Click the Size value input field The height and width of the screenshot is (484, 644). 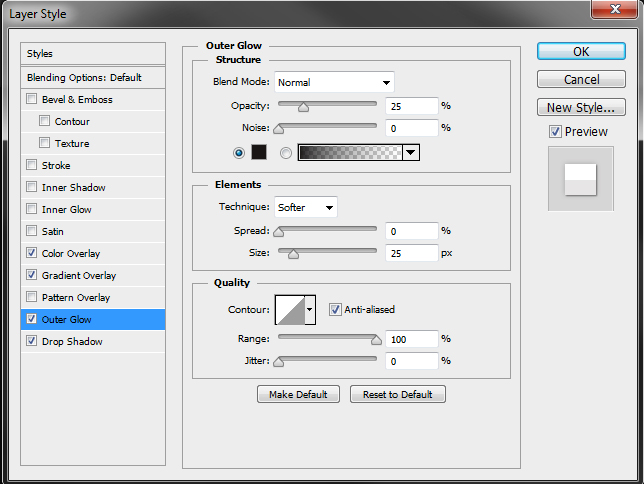pos(410,253)
